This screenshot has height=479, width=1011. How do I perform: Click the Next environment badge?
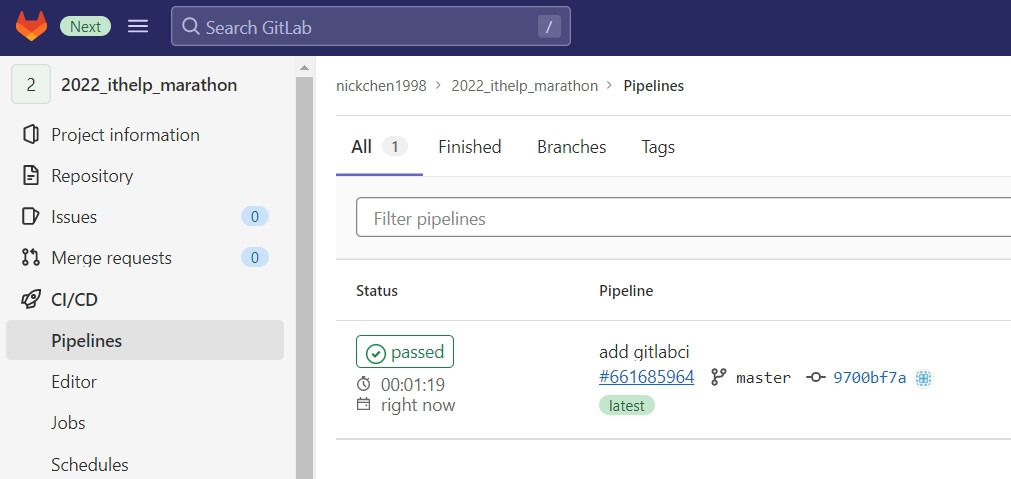pyautogui.click(x=85, y=27)
